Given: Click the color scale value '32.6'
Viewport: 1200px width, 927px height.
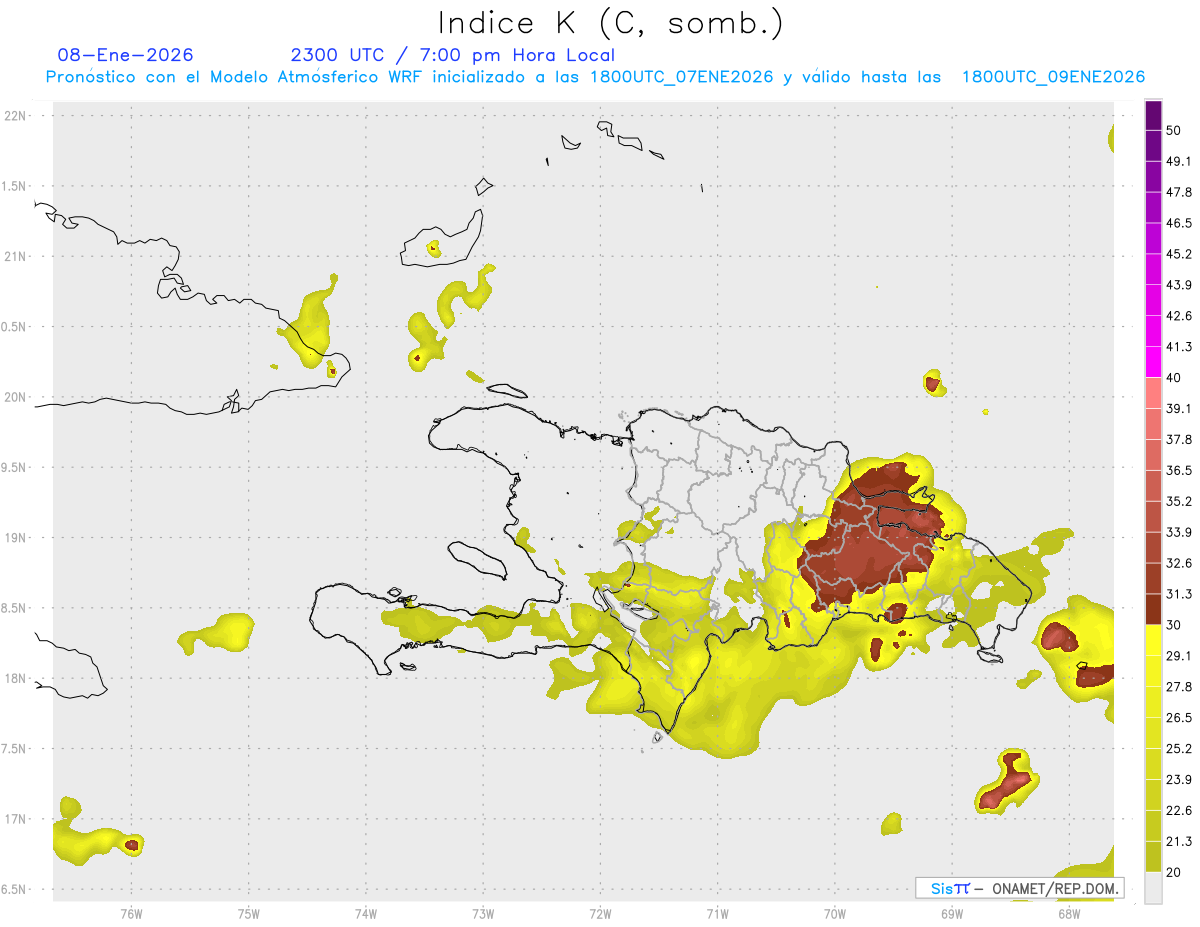Looking at the screenshot, I should tap(1178, 564).
